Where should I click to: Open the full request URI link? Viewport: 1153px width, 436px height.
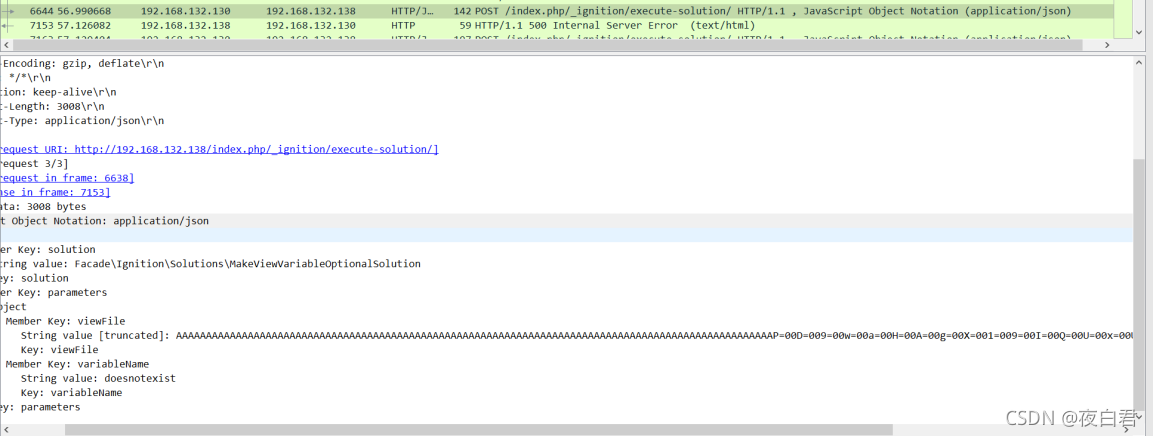coord(219,149)
